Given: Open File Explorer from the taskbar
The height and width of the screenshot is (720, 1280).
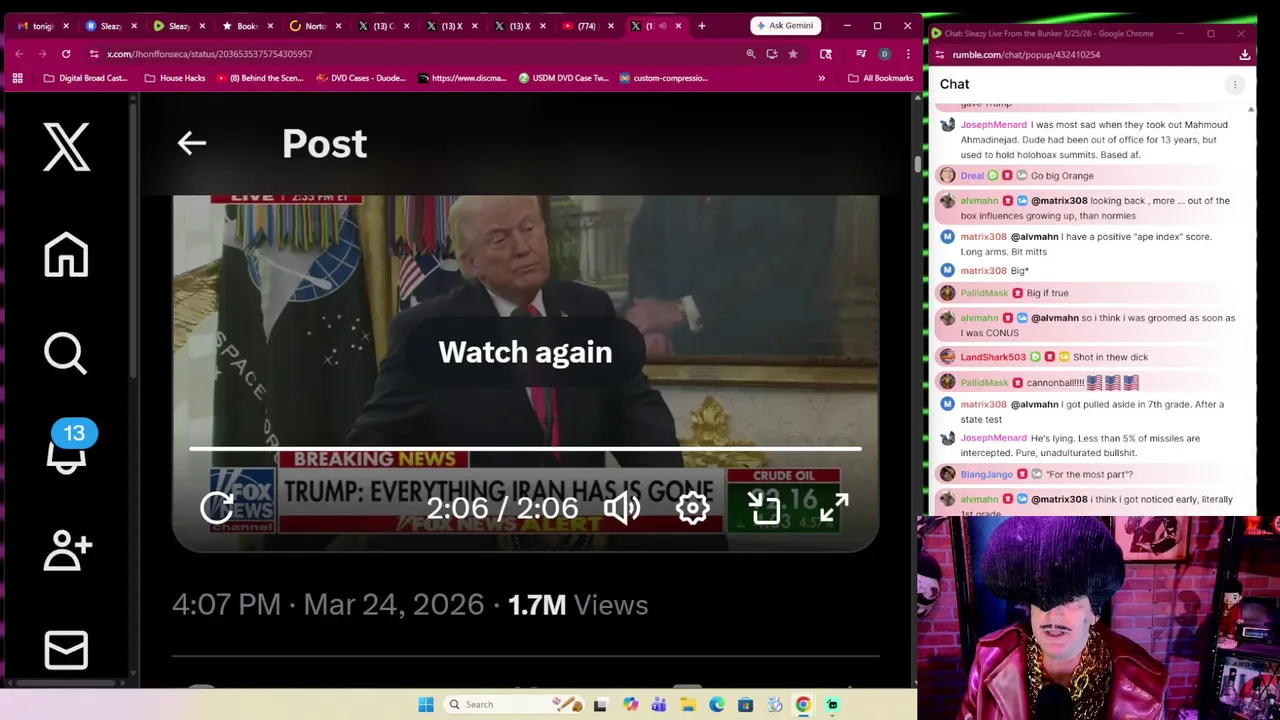Looking at the screenshot, I should tap(688, 705).
